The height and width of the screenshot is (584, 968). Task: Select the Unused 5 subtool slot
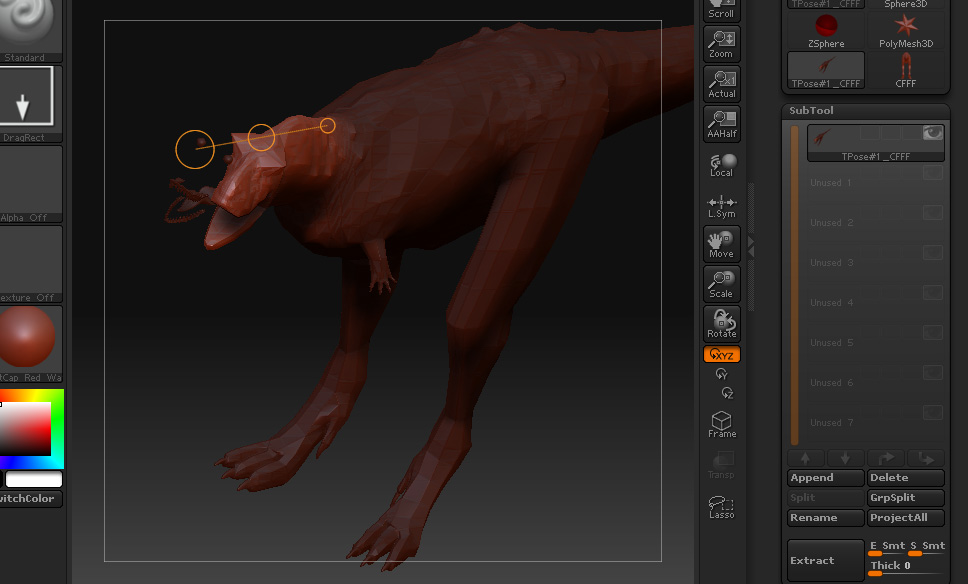coord(875,343)
